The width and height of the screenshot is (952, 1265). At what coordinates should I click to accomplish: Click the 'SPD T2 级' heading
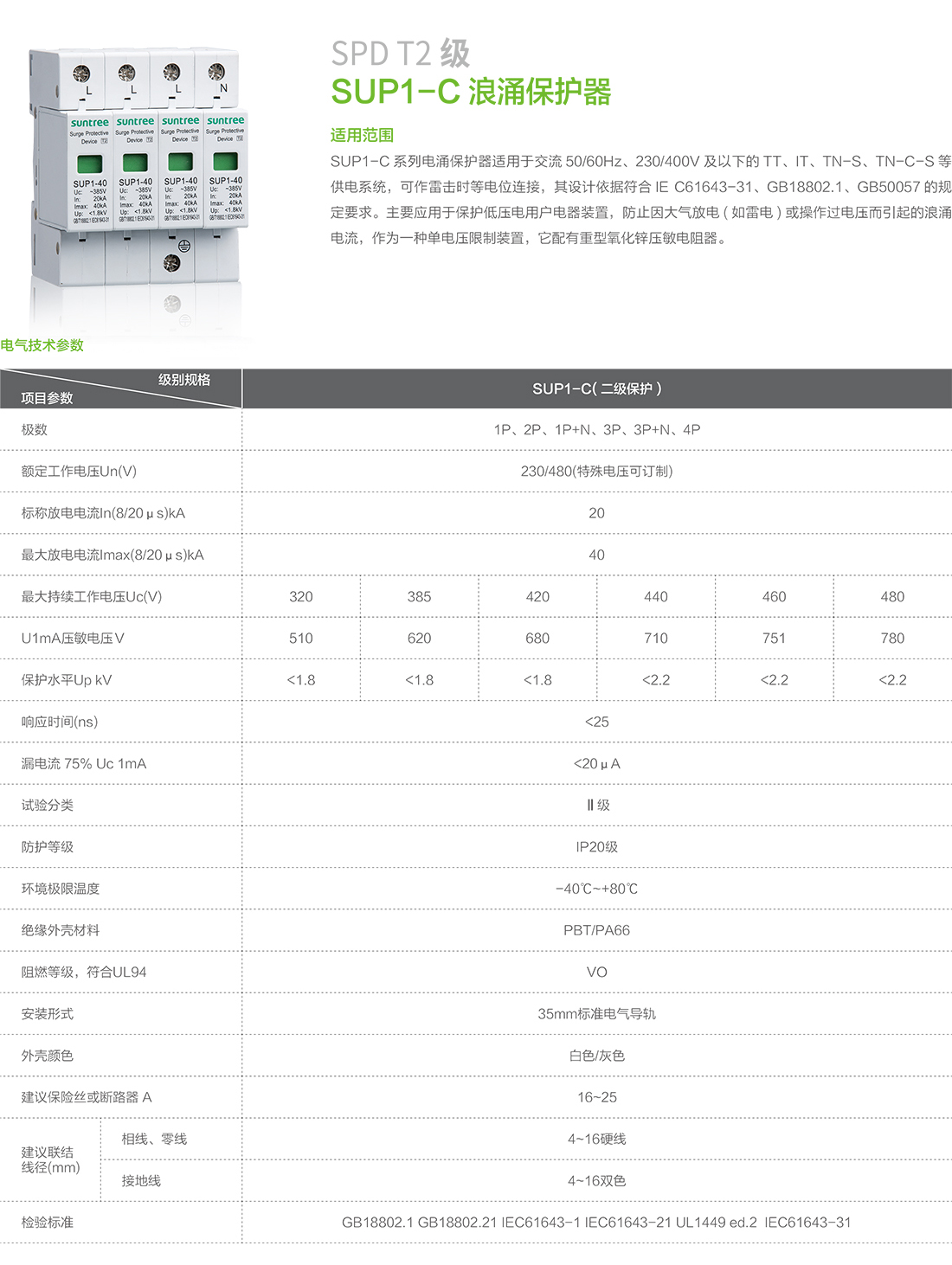tap(401, 54)
